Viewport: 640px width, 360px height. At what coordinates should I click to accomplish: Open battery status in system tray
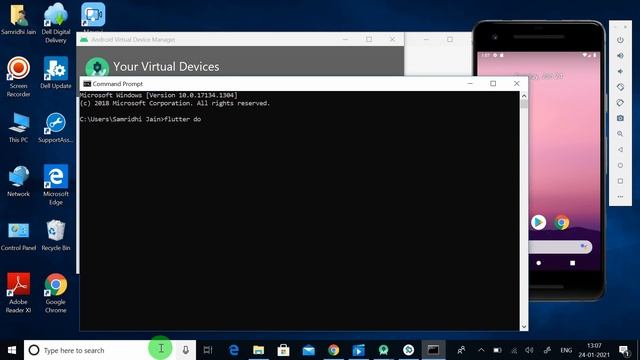(497, 350)
